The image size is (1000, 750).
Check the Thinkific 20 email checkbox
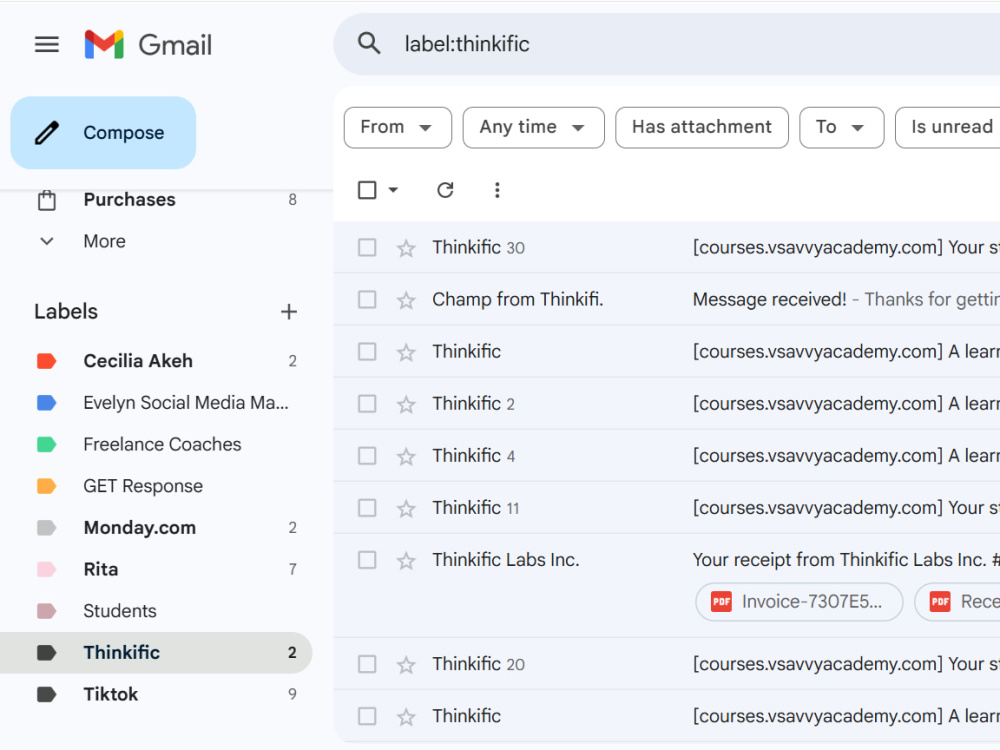click(367, 665)
